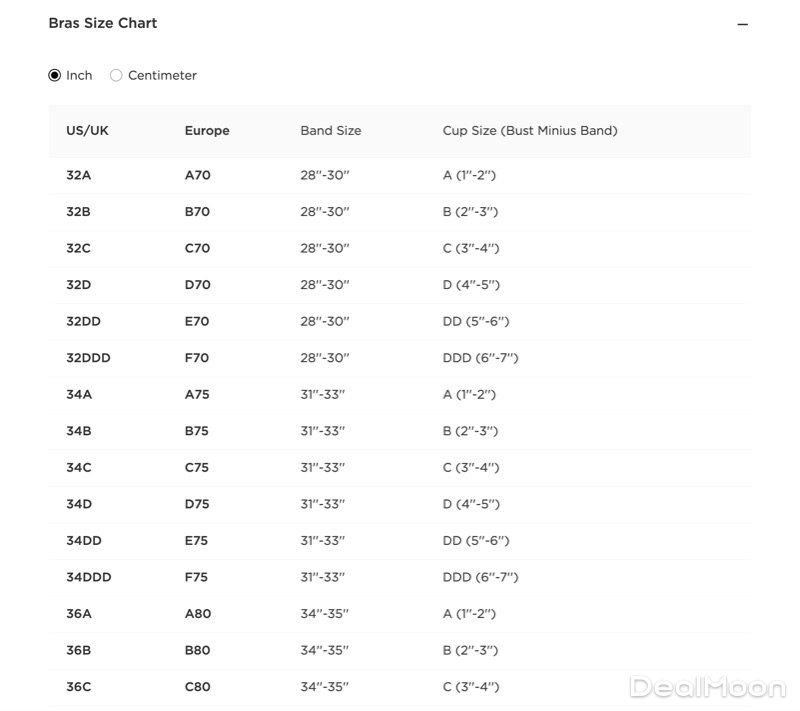Select the Inch radio button
This screenshot has width=800, height=711.
click(x=55, y=75)
